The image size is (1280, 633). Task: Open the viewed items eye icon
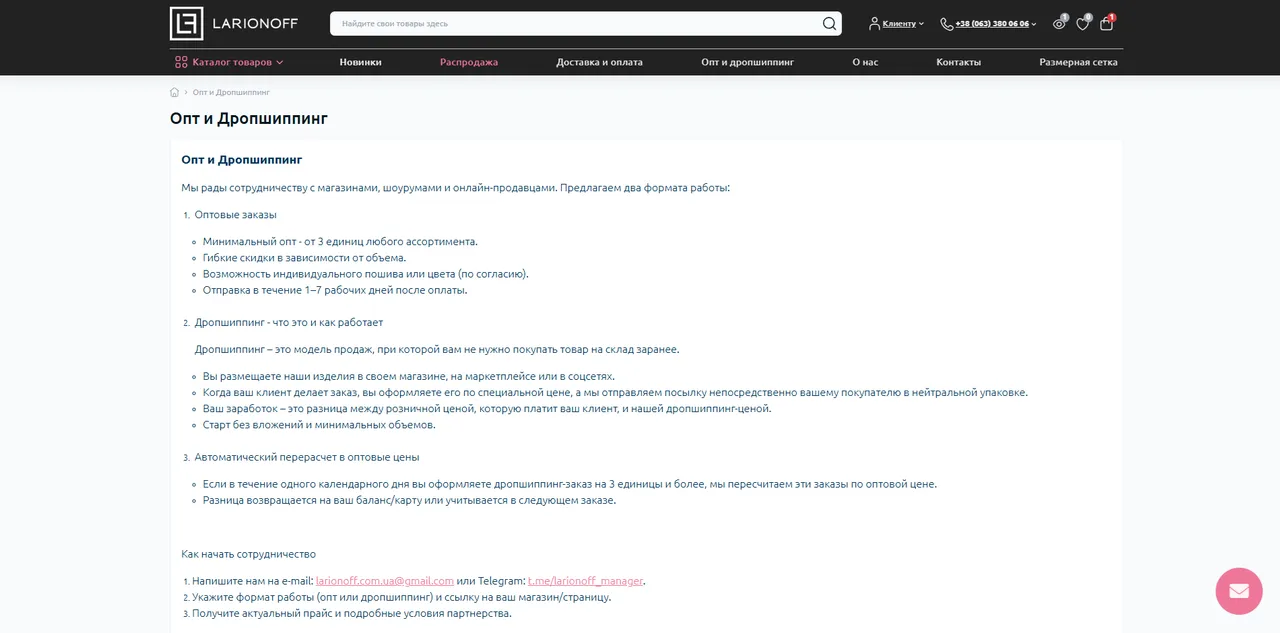1059,23
